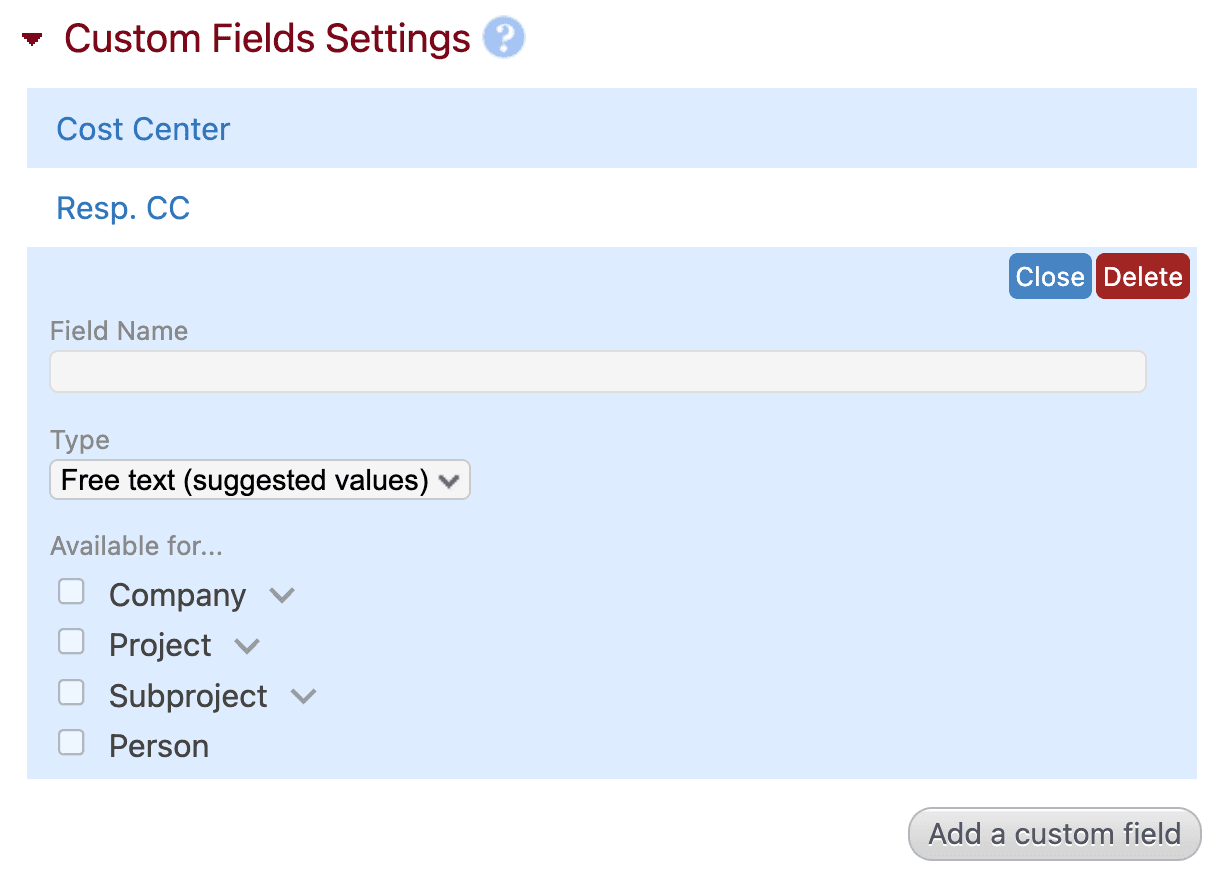
Task: Expand Company availability options
Action: click(281, 594)
